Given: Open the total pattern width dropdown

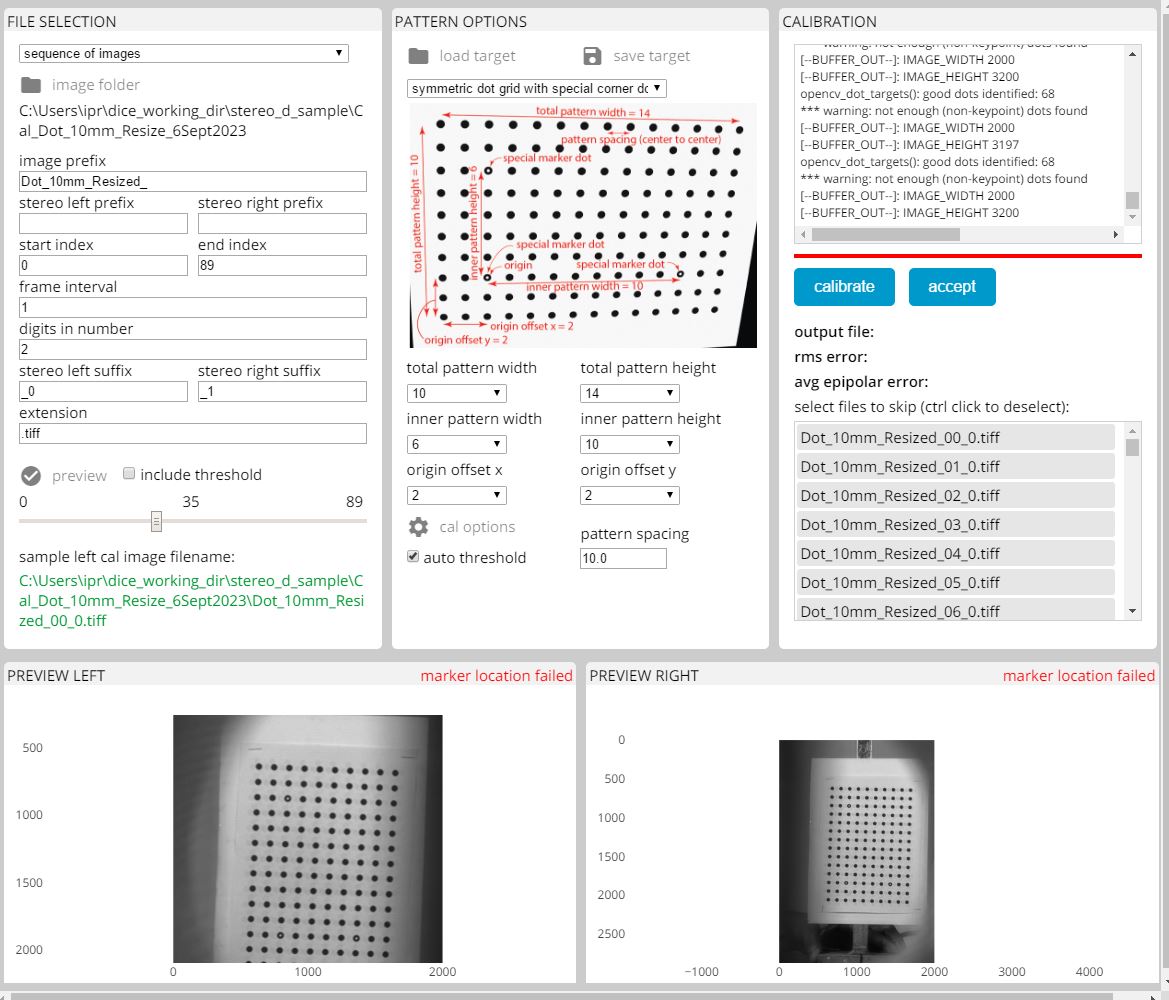Looking at the screenshot, I should pos(456,393).
